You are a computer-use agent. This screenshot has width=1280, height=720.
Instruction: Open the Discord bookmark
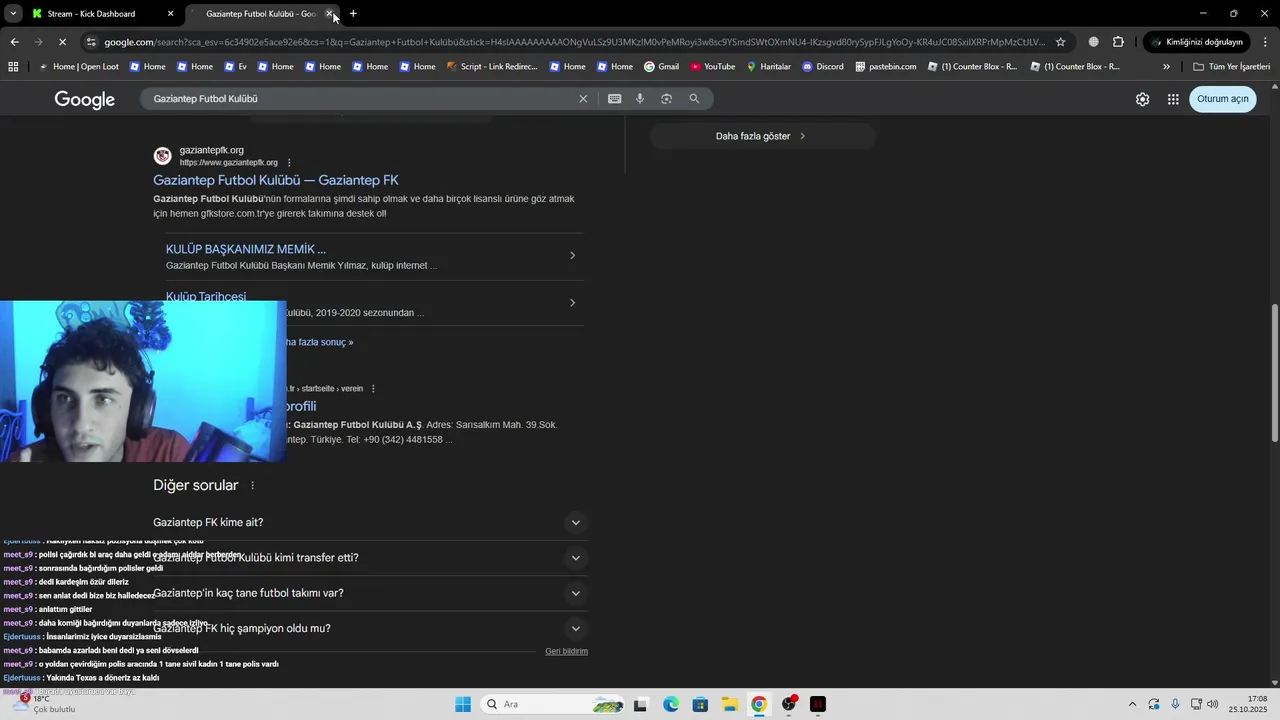(x=822, y=67)
